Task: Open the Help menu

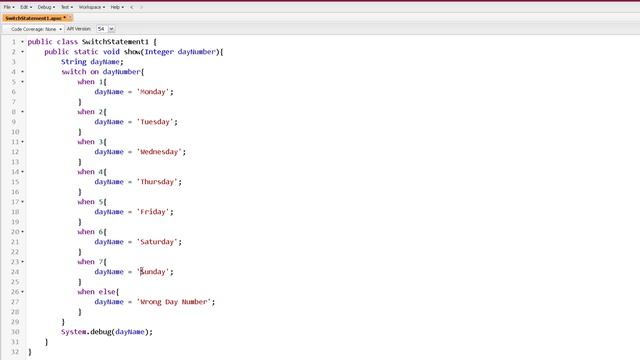Action: coord(117,7)
